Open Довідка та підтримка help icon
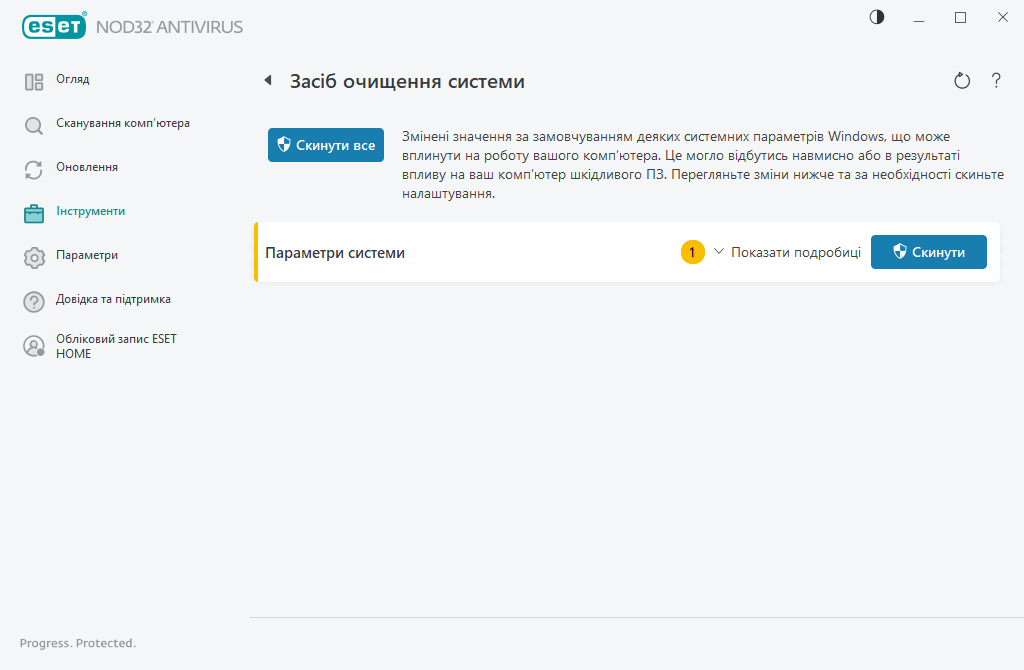This screenshot has width=1024, height=670. coord(35,300)
